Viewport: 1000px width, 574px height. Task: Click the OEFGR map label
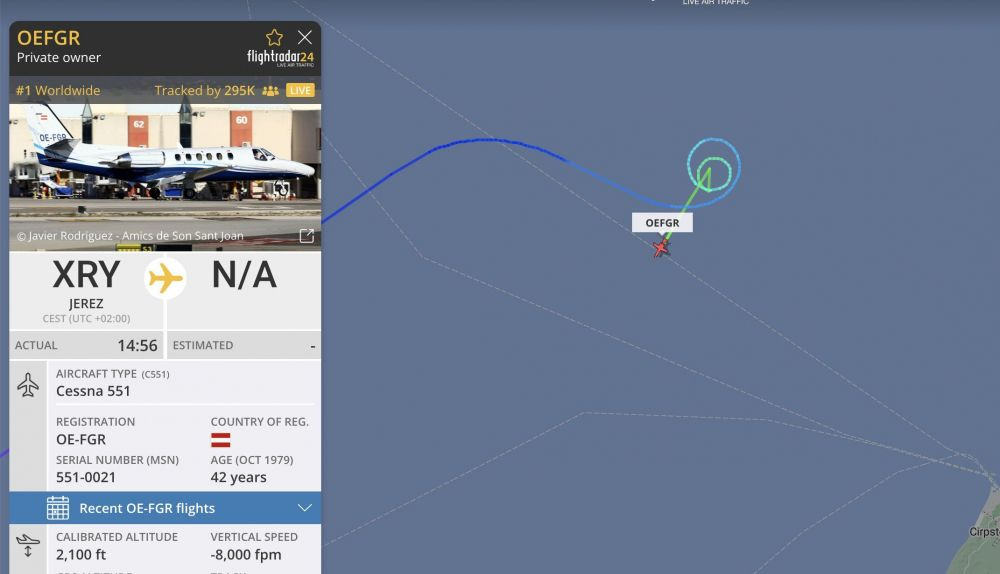[x=662, y=223]
